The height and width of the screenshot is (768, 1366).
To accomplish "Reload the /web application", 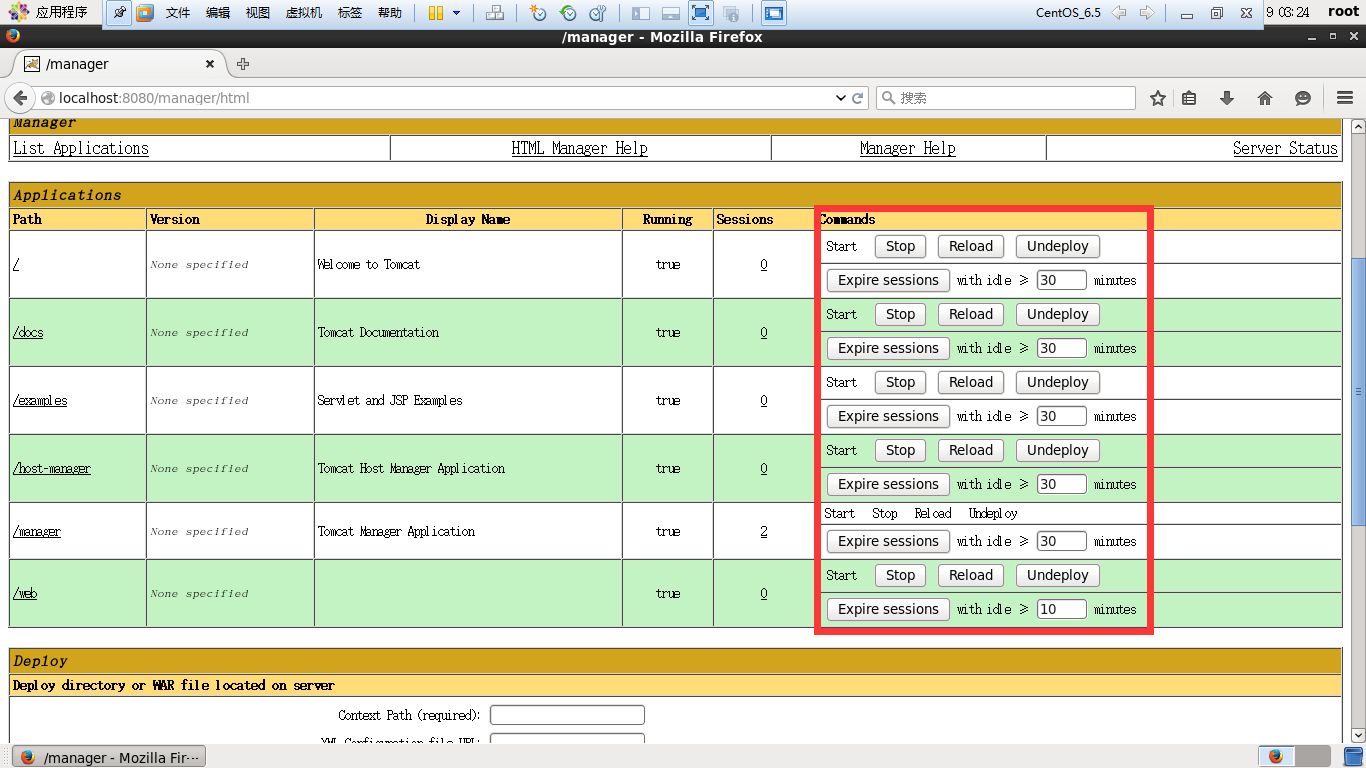I will 971,575.
